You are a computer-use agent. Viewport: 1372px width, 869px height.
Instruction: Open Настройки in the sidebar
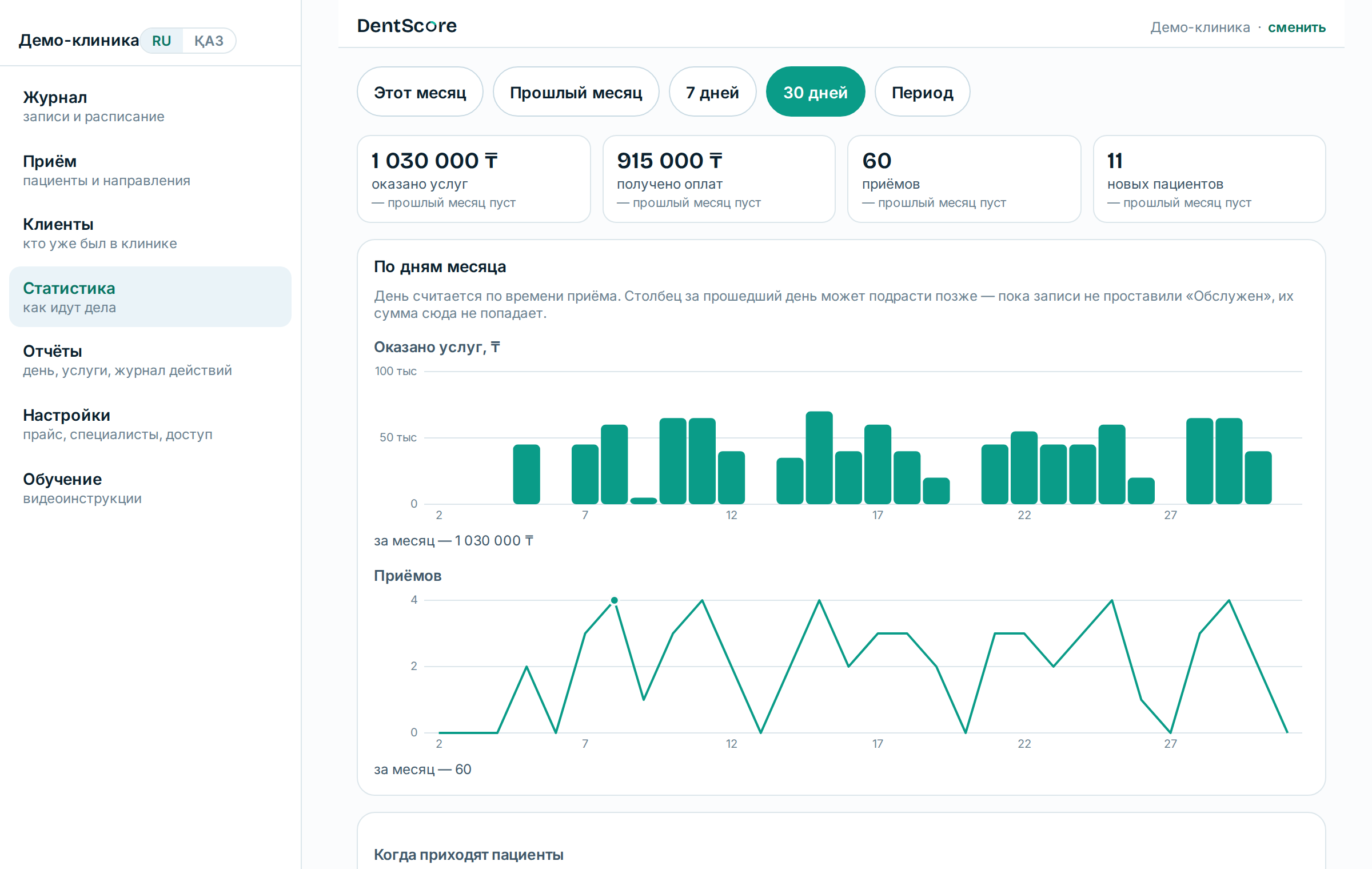(150, 425)
